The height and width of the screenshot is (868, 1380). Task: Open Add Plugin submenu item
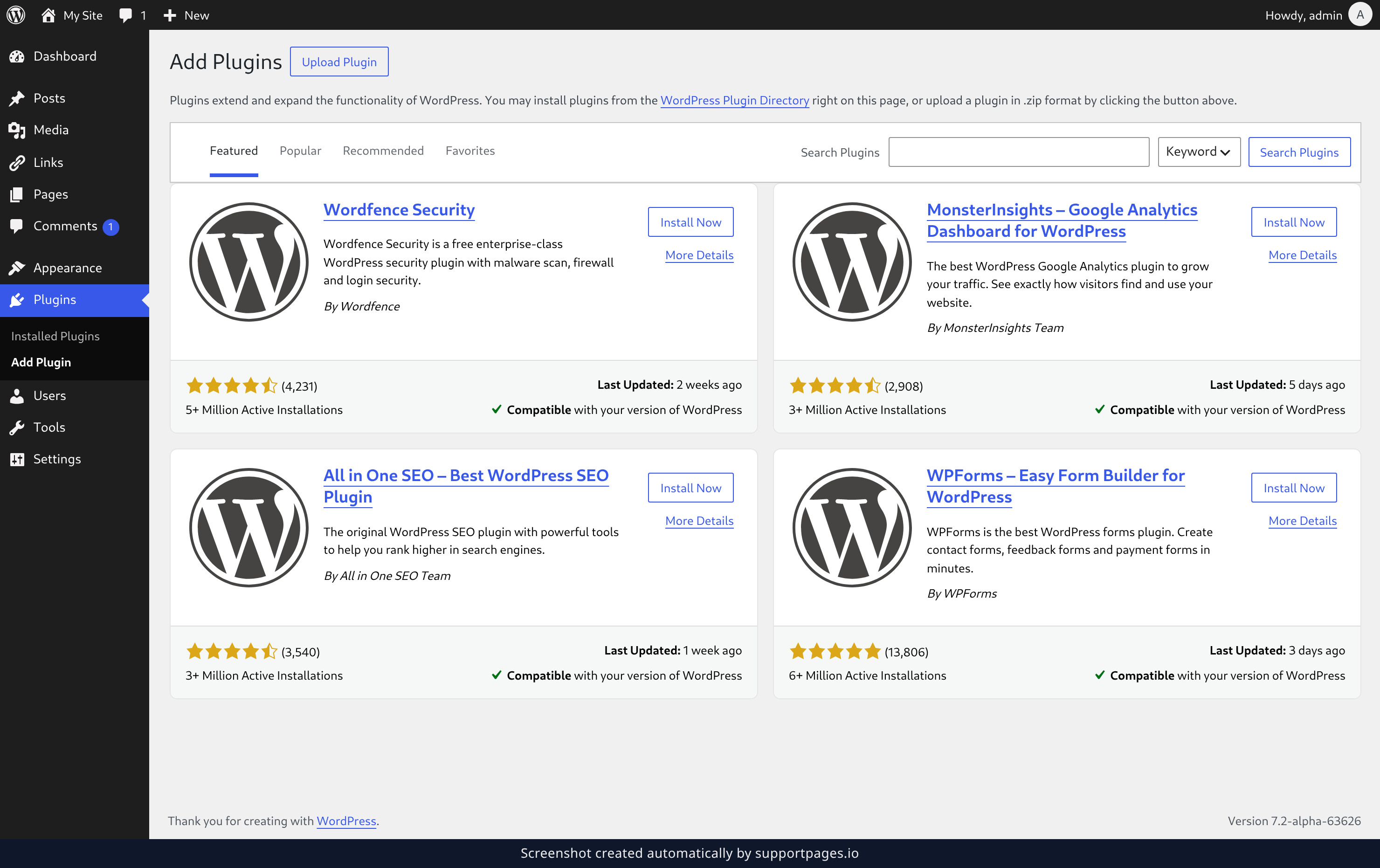pos(41,362)
